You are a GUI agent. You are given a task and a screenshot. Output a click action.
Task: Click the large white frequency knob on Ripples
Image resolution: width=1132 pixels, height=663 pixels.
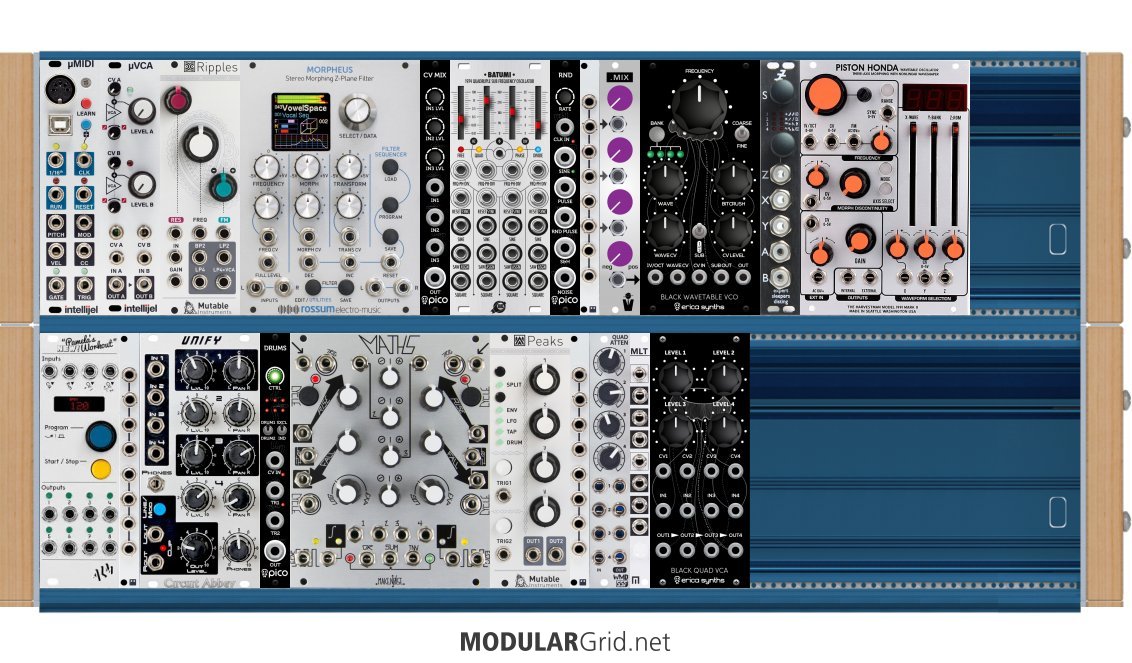click(x=201, y=146)
